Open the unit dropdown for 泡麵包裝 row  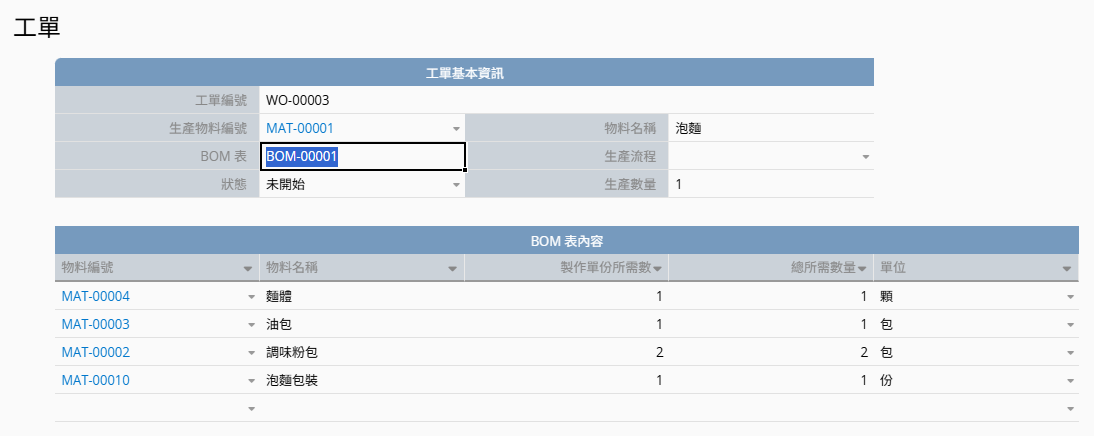pyautogui.click(x=1070, y=381)
